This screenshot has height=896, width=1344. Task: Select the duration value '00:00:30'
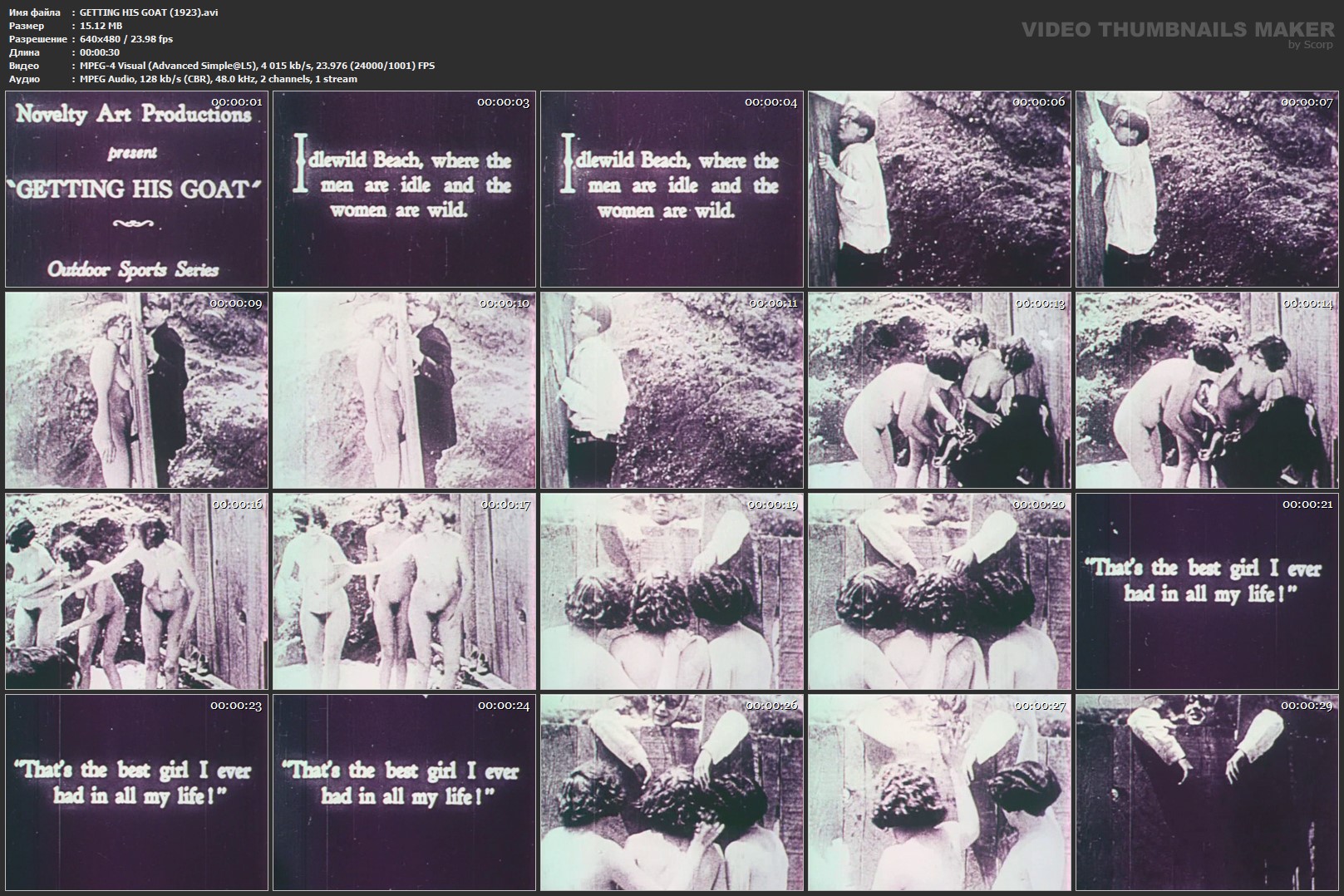click(x=100, y=52)
